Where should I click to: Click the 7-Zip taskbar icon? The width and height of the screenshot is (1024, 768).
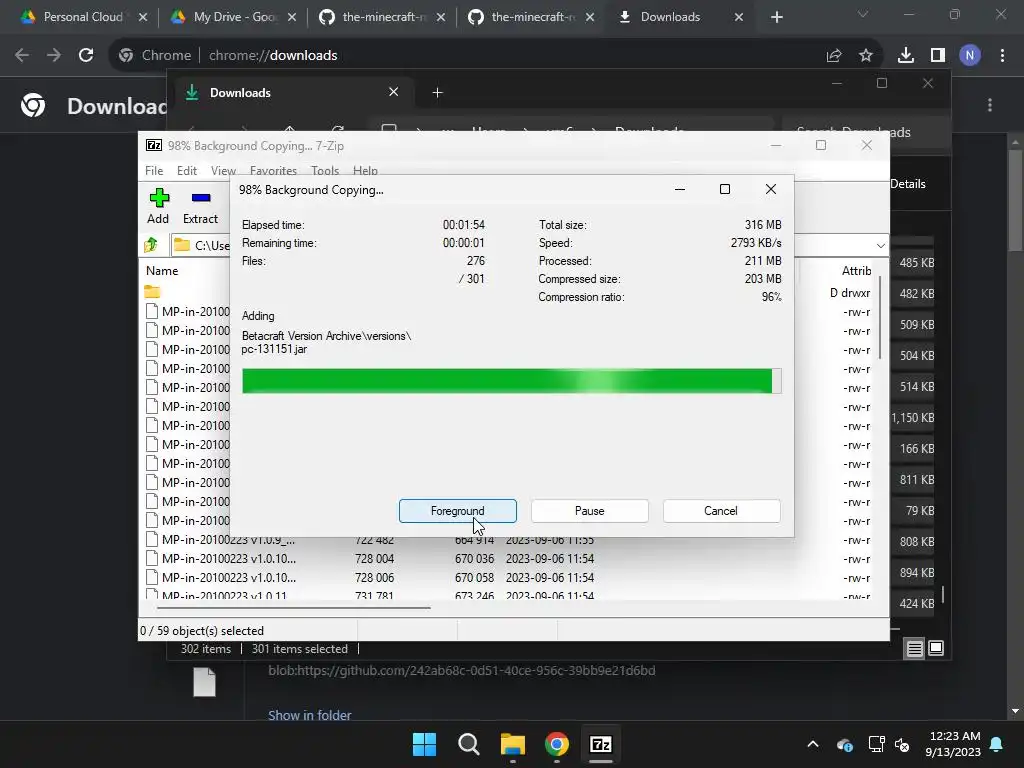pyautogui.click(x=601, y=744)
